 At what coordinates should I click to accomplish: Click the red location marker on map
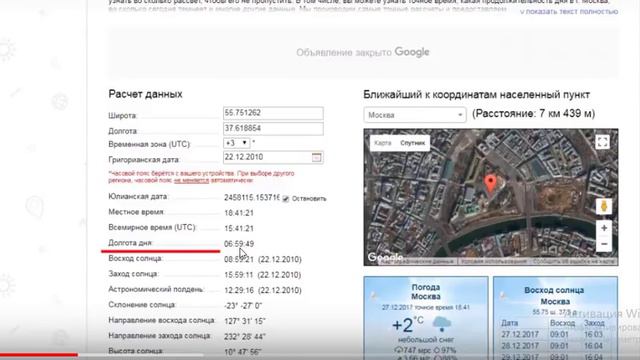pos(490,184)
